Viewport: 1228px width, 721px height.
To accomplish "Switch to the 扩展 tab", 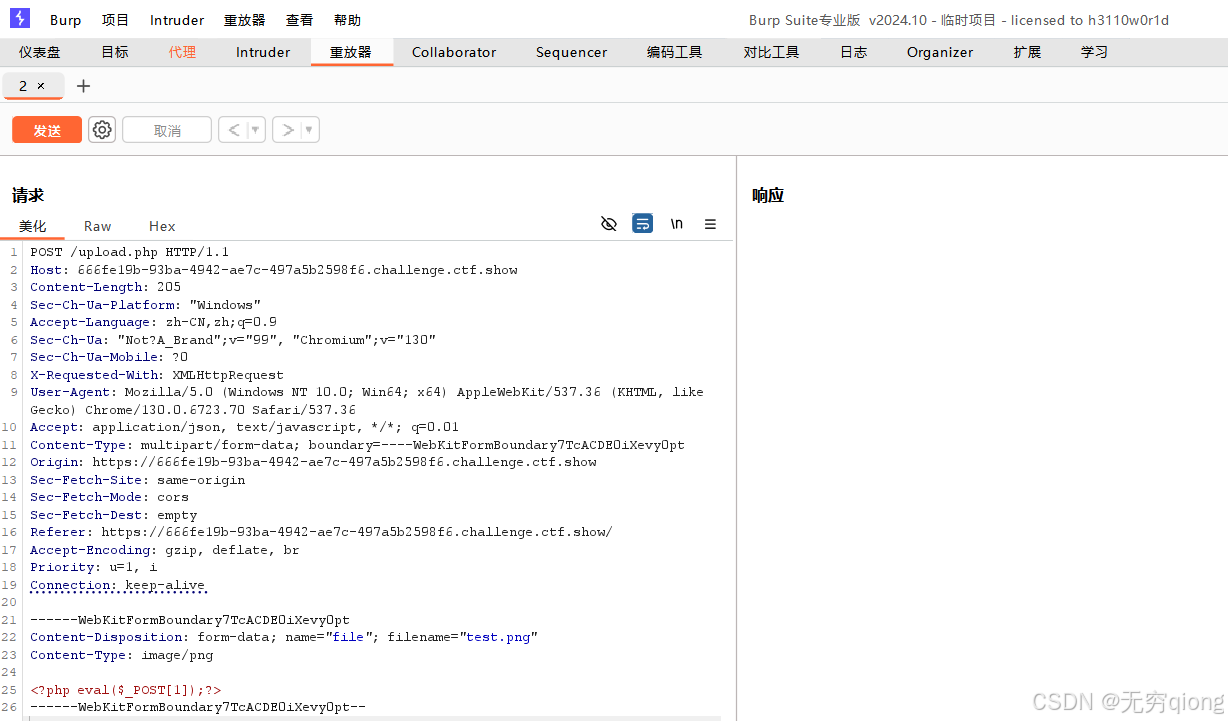I will point(1027,52).
